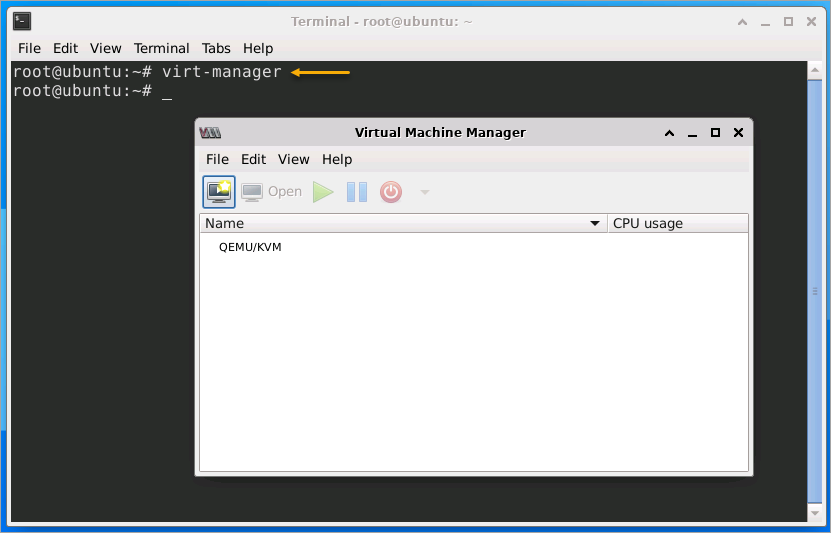
Task: Click the Terminal scrollbar up arrow
Action: 815,70
